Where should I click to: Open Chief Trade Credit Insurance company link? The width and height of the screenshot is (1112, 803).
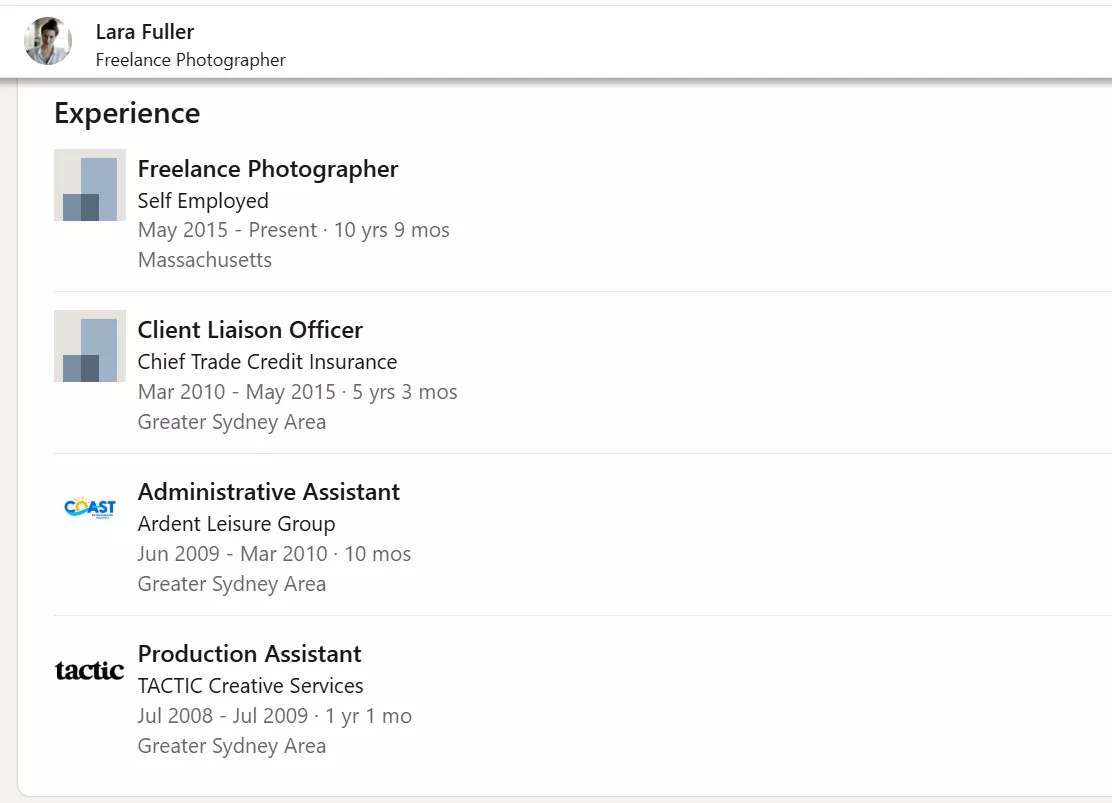[267, 362]
